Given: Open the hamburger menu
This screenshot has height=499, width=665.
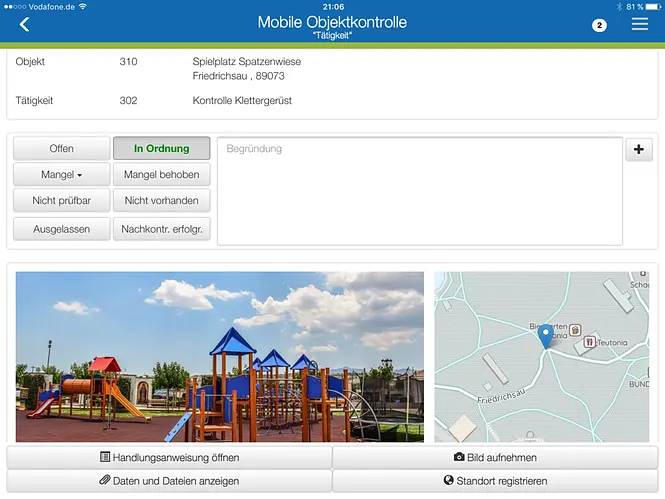Looking at the screenshot, I should click(x=640, y=25).
